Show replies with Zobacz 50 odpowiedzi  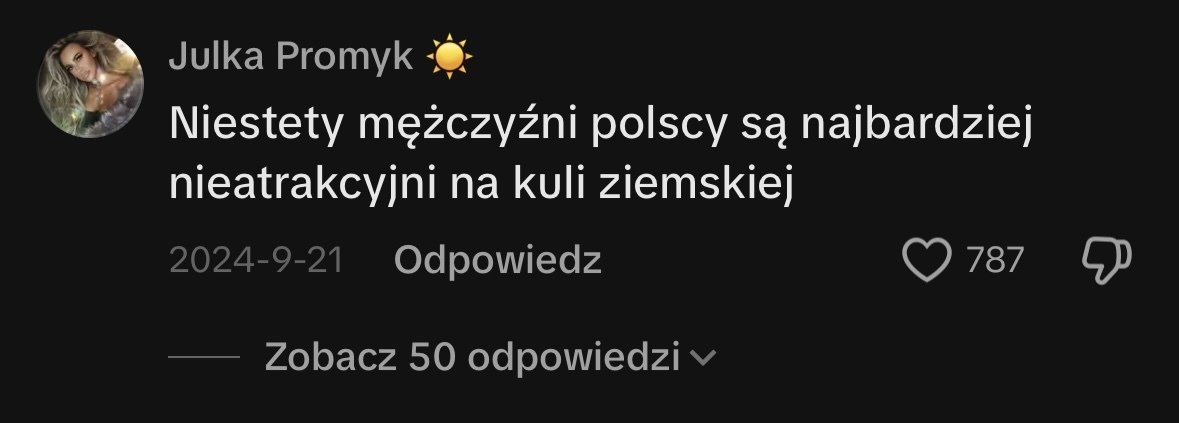click(x=472, y=357)
